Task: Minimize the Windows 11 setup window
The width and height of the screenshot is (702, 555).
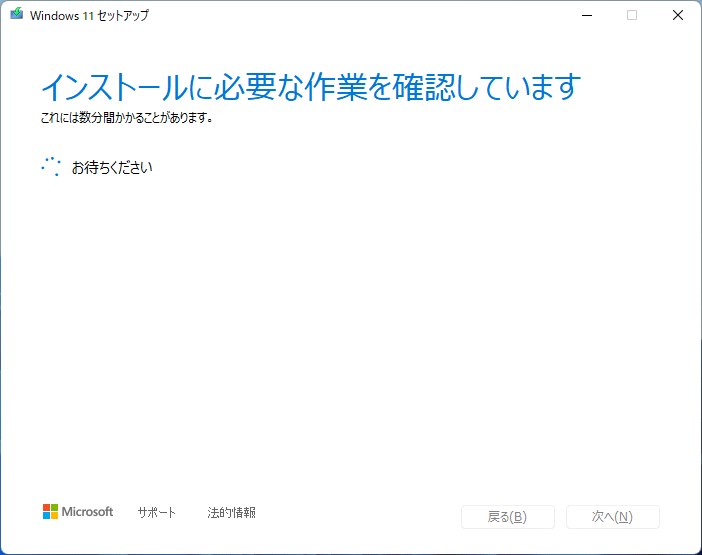Action: [587, 15]
